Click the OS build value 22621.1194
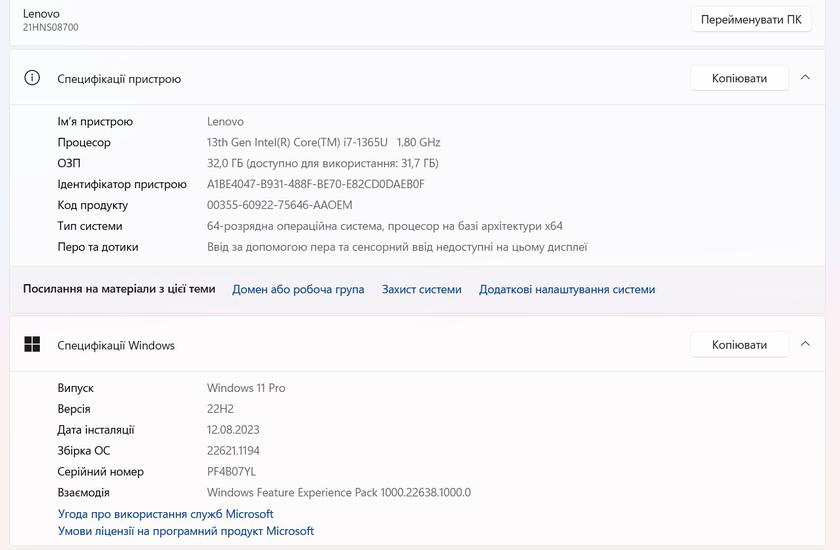Image resolution: width=840 pixels, height=550 pixels. (x=233, y=451)
